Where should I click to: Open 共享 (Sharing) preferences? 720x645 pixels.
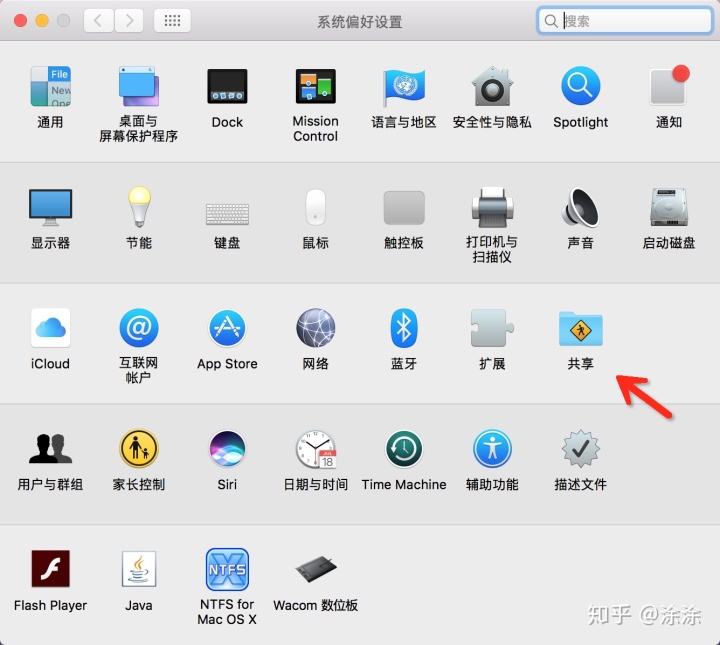point(580,329)
